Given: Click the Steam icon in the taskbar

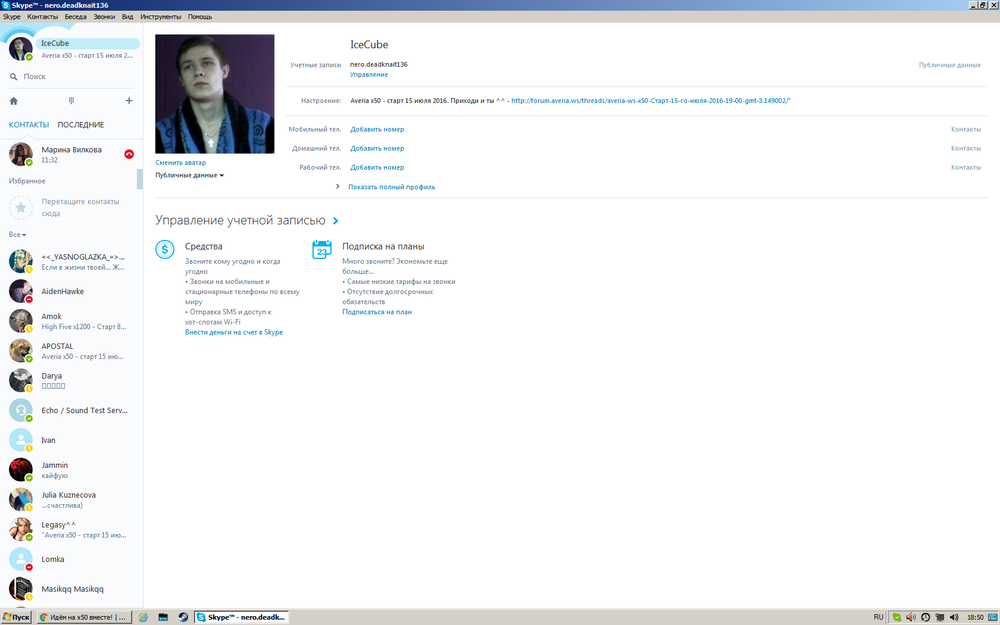Looking at the screenshot, I should click(x=183, y=617).
